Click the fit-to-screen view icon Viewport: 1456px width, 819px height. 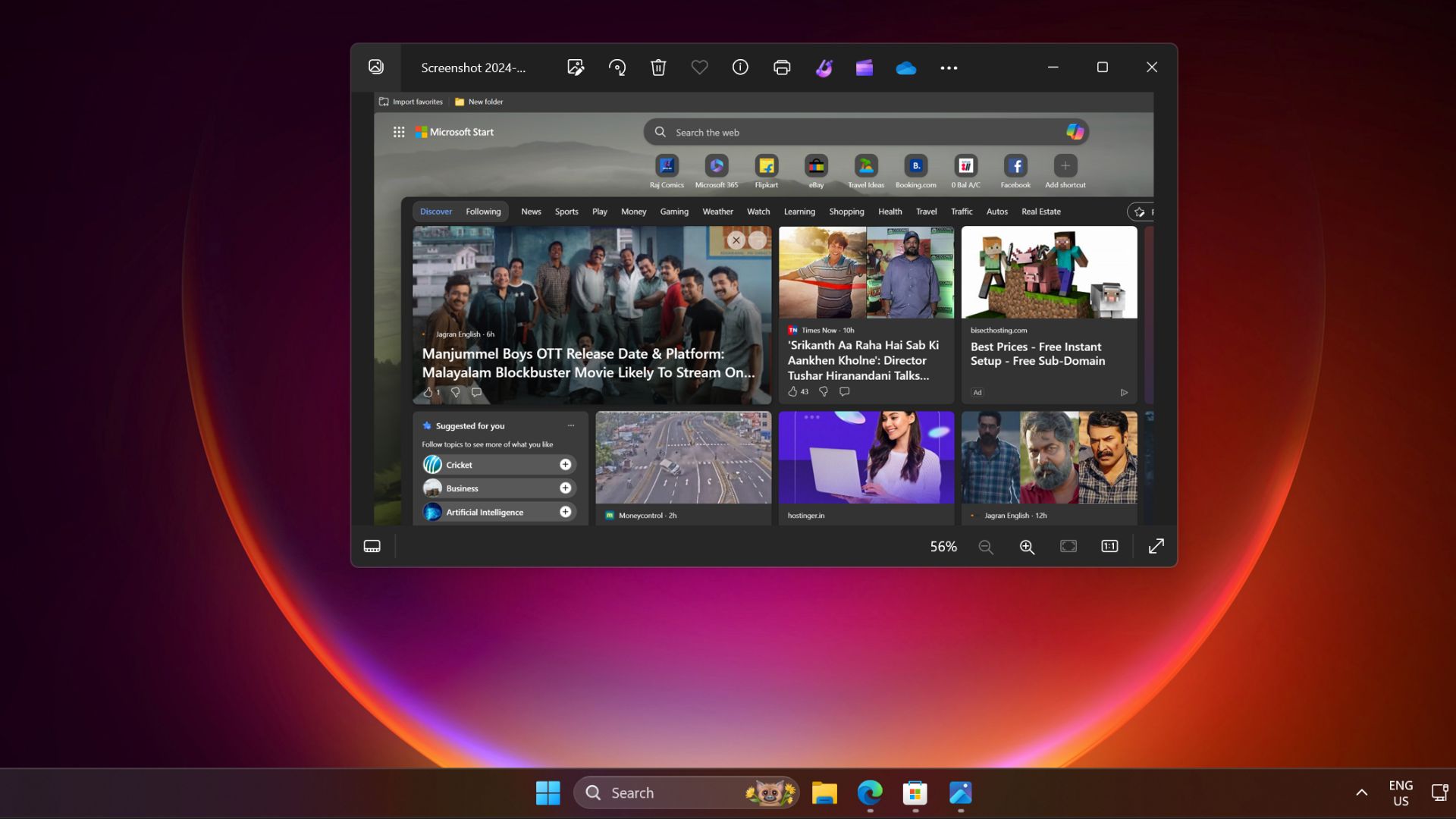1069,546
